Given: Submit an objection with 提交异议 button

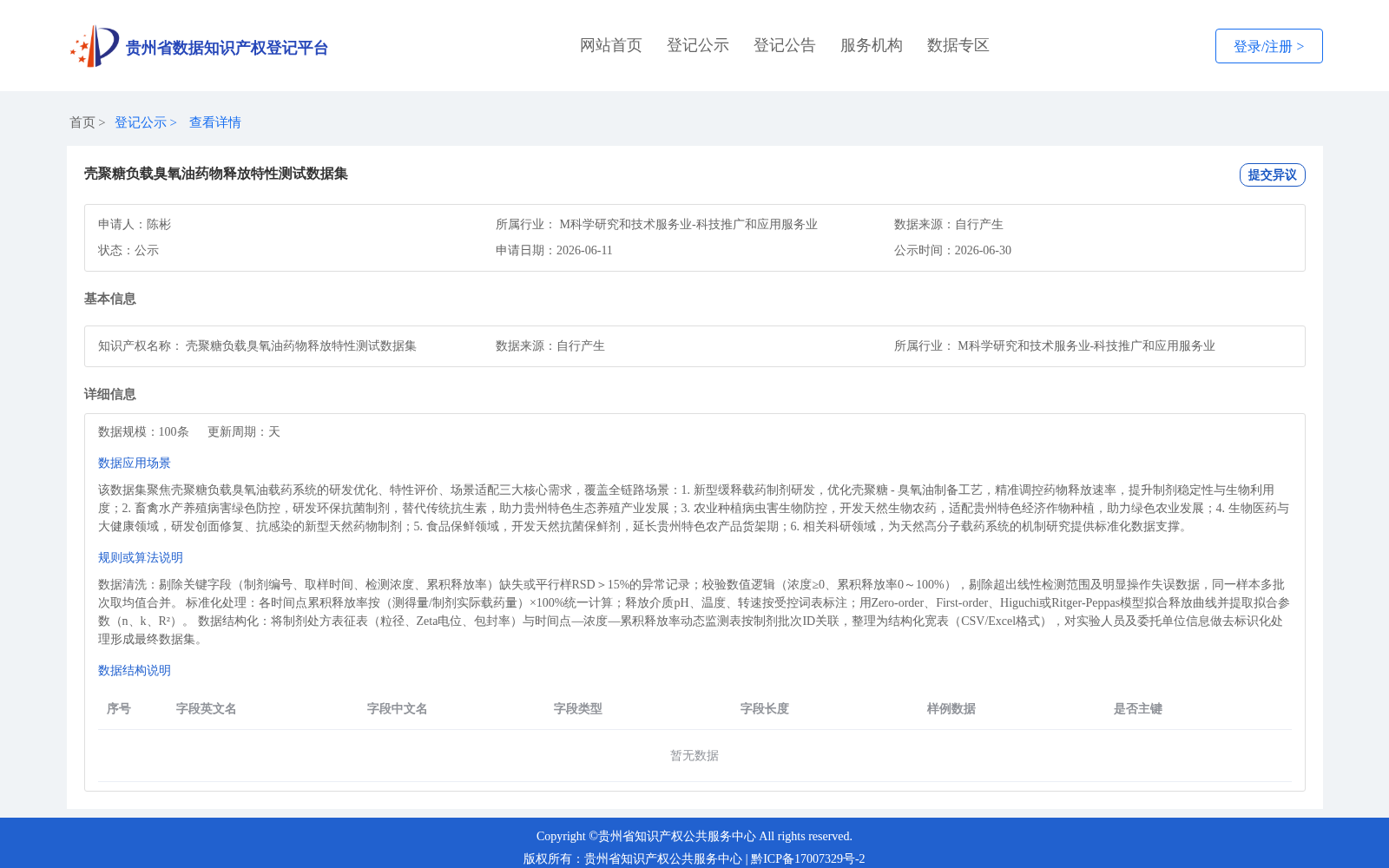Looking at the screenshot, I should 1272,174.
